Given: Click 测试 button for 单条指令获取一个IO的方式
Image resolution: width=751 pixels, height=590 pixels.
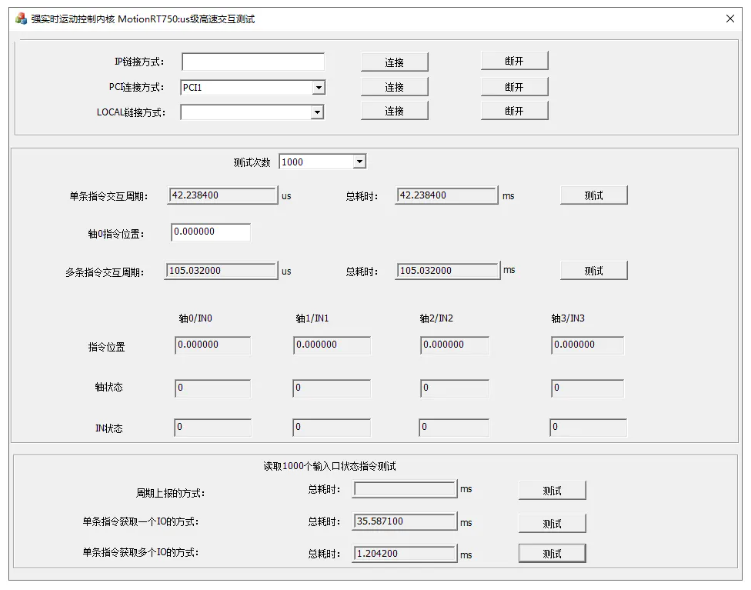Looking at the screenshot, I should pos(552,523).
